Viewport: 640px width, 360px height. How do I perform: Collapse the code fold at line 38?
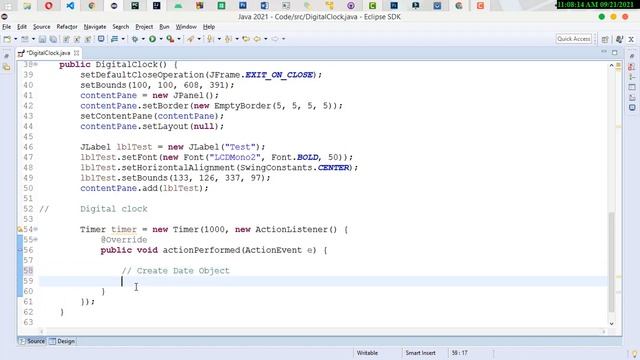pos(36,64)
